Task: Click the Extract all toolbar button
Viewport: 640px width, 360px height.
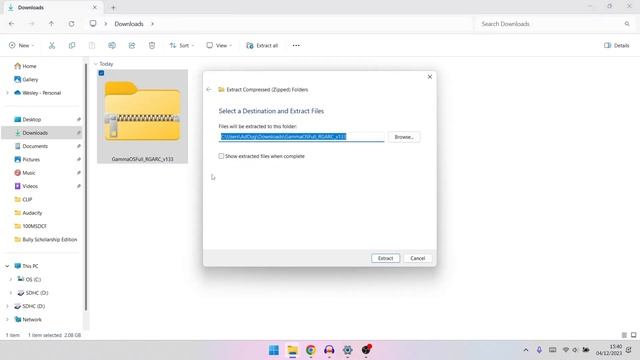Action: click(x=262, y=45)
